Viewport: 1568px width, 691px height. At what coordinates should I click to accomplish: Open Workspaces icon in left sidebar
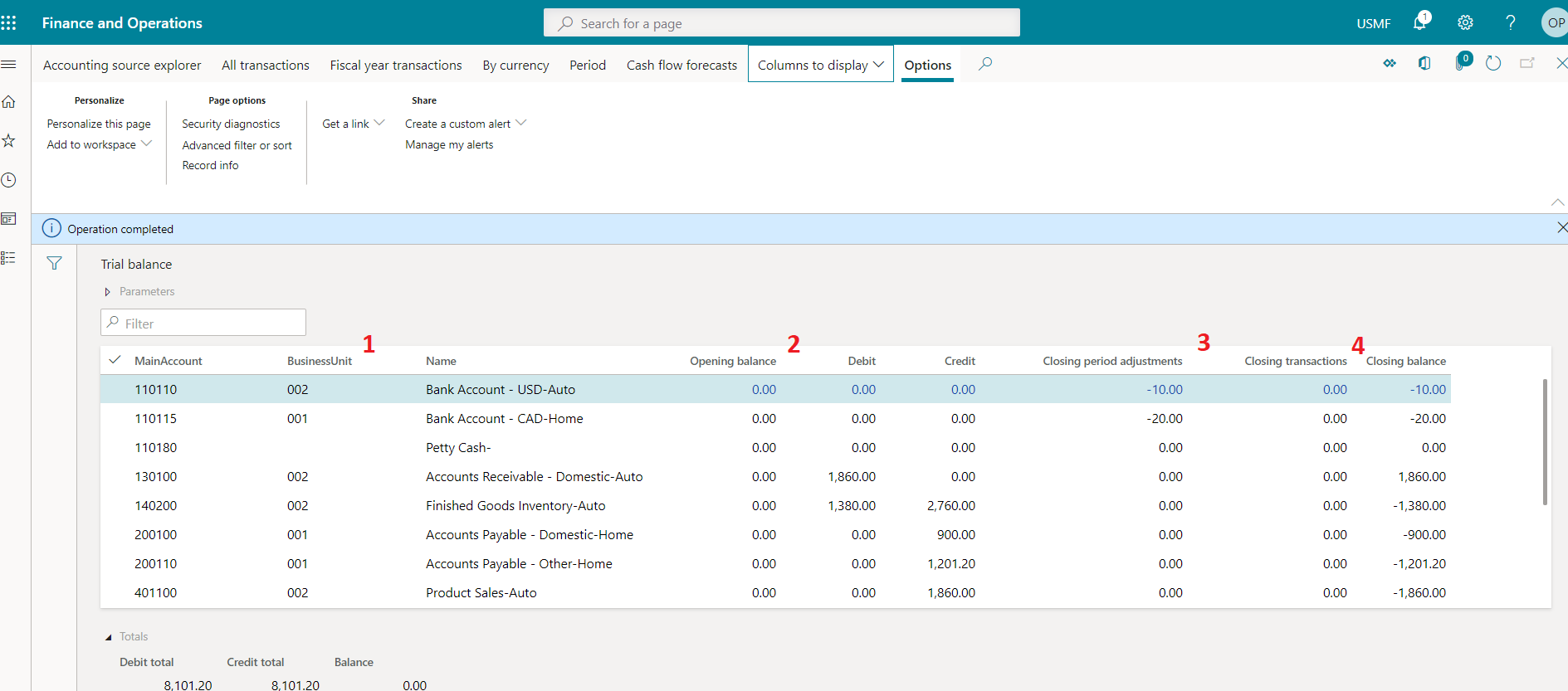coord(9,219)
